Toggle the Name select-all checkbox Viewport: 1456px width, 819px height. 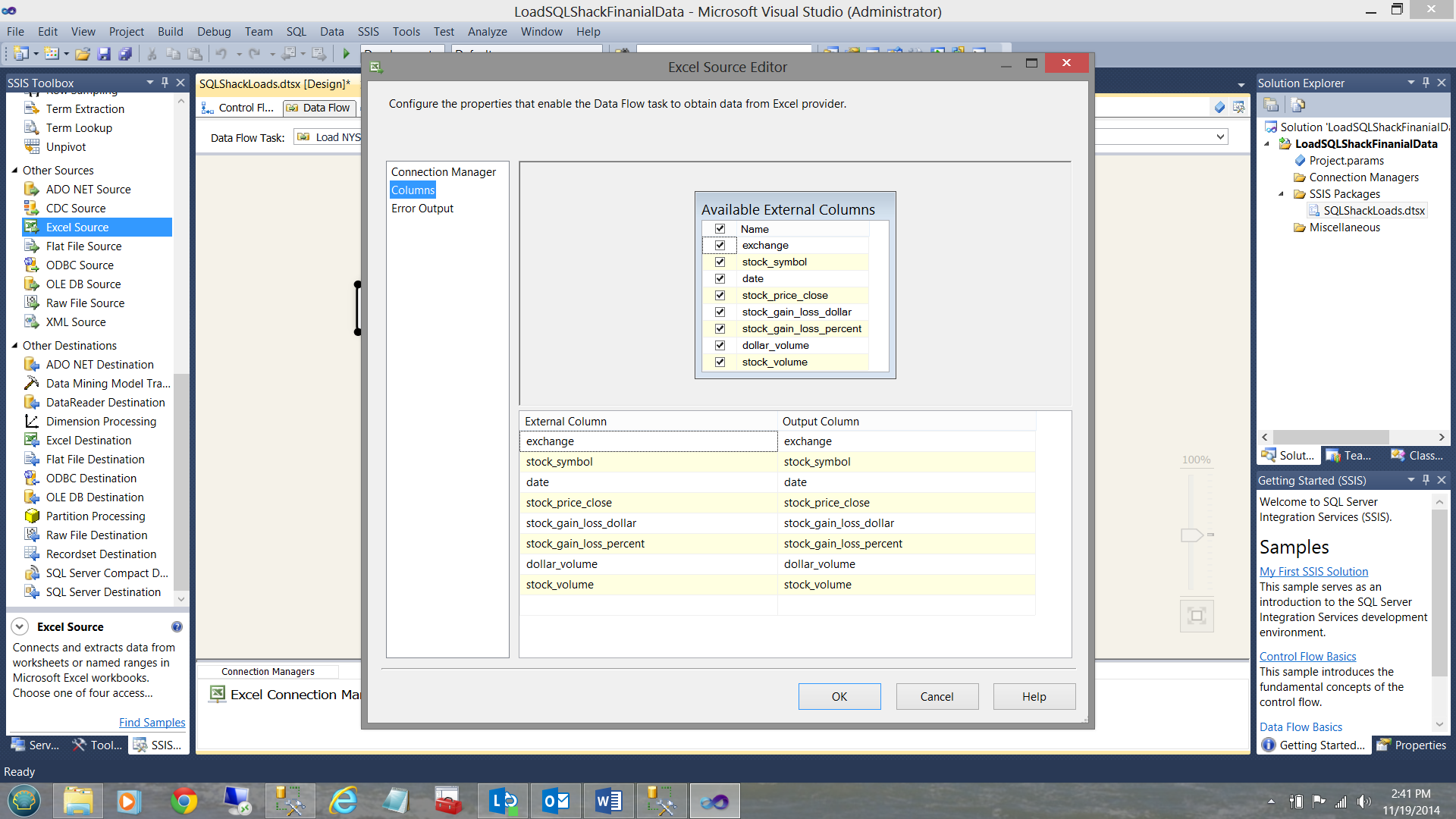(720, 228)
